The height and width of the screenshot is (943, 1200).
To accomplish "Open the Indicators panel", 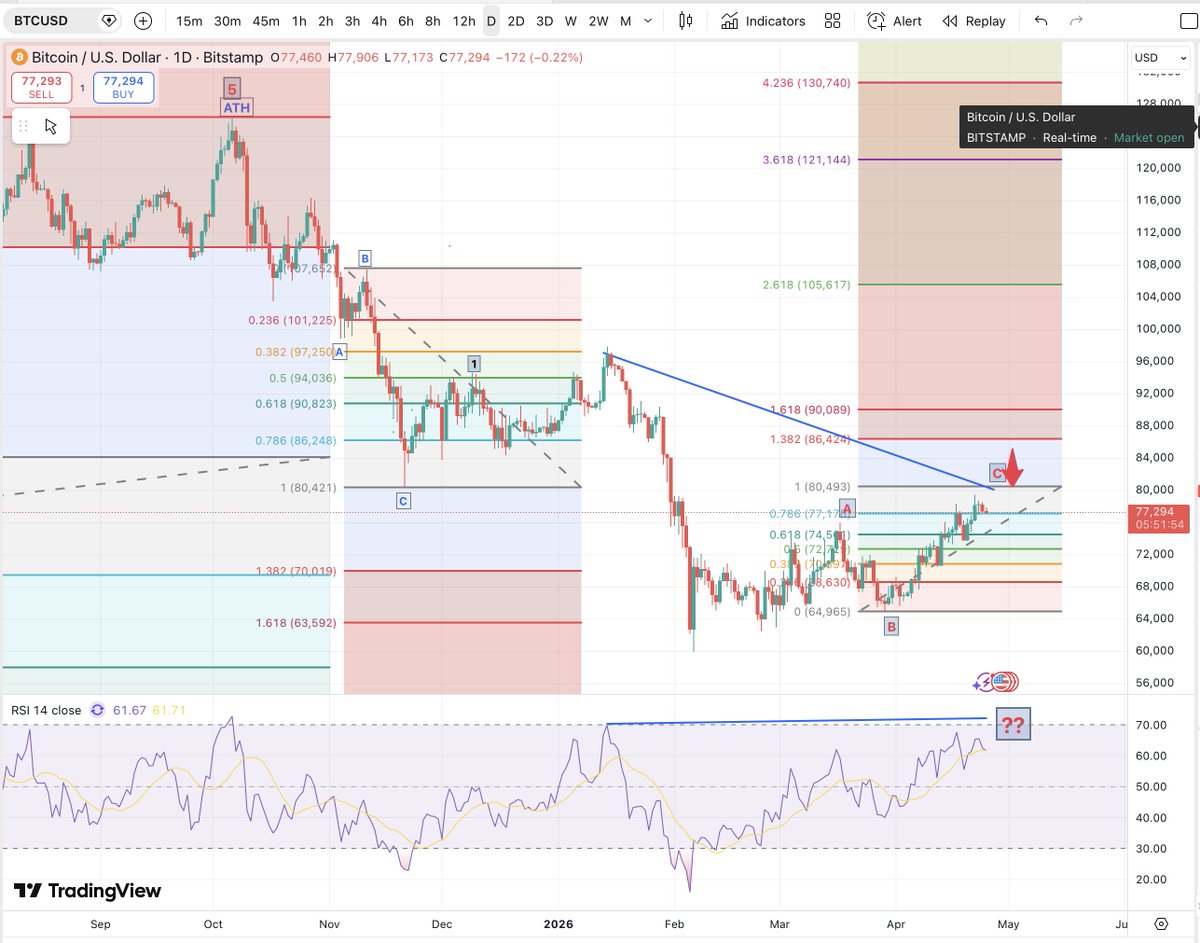I will tap(764, 20).
